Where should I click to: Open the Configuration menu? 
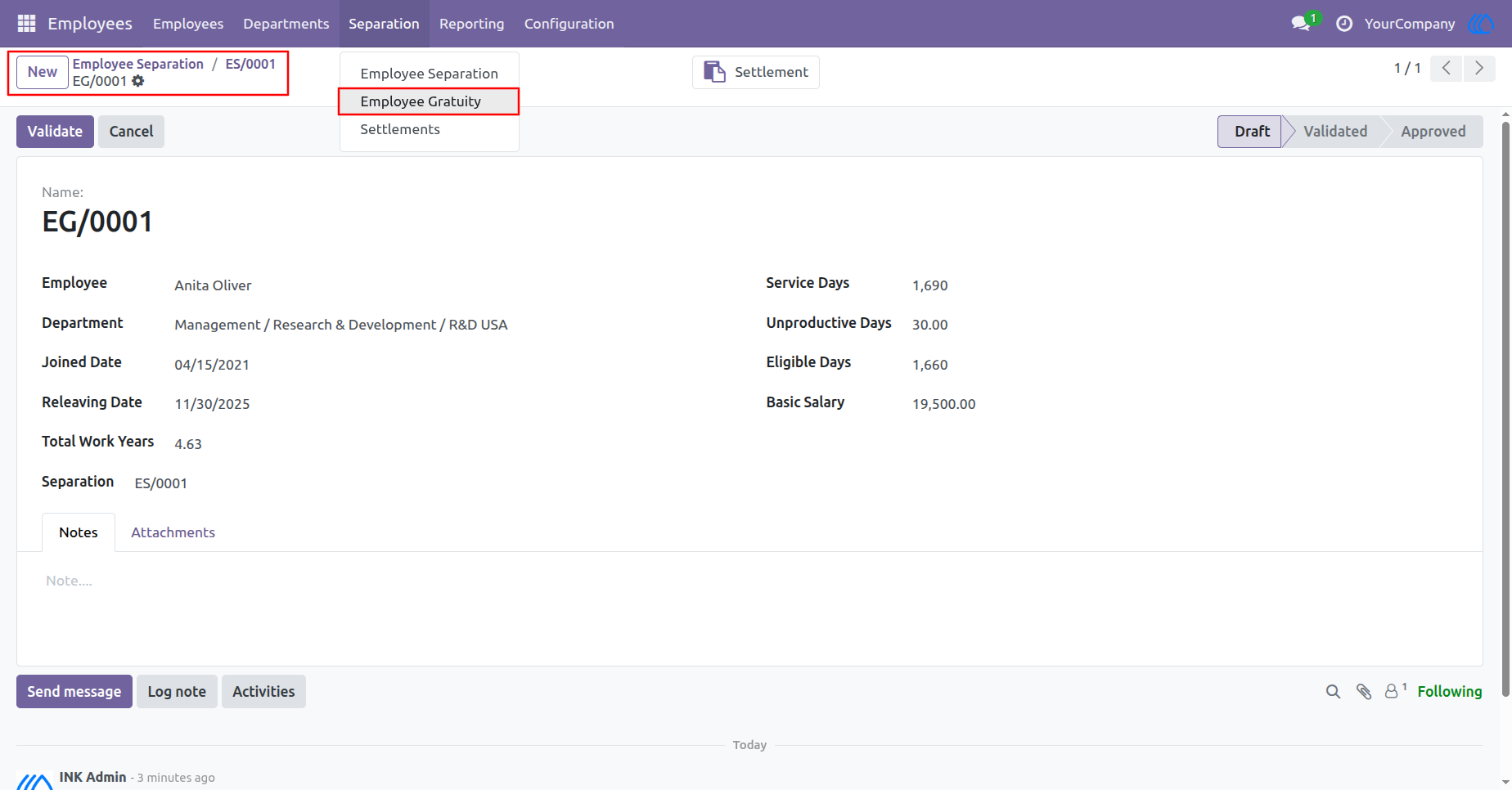pyautogui.click(x=569, y=24)
